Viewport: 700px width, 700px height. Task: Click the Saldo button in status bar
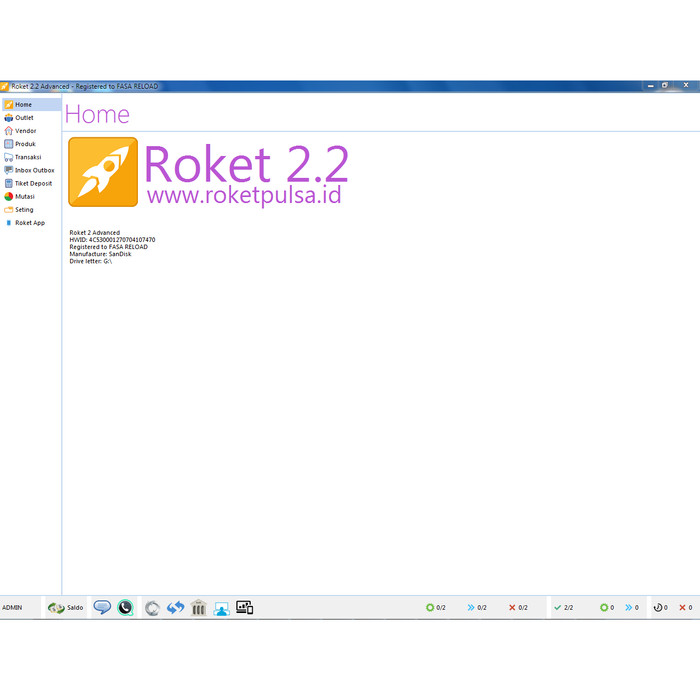pos(66,607)
